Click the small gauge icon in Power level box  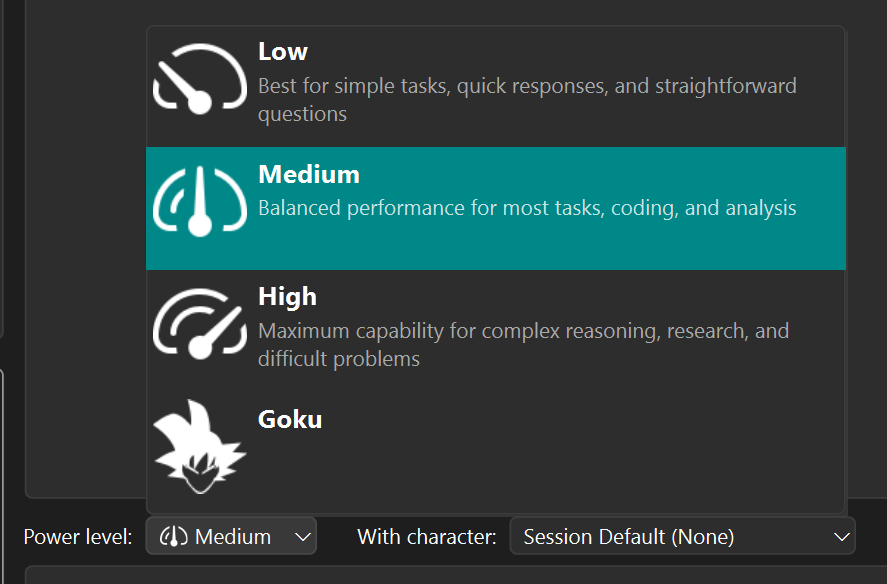pyautogui.click(x=173, y=537)
